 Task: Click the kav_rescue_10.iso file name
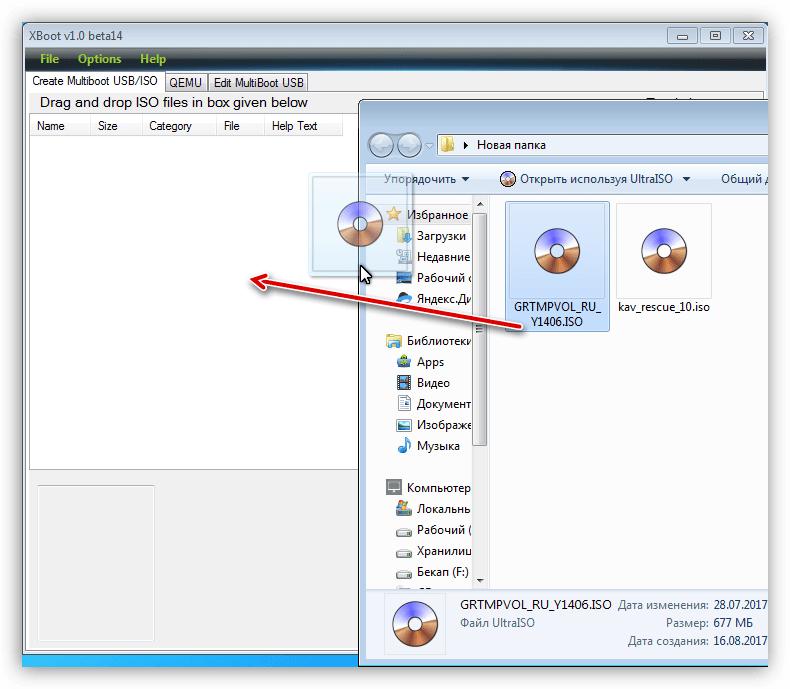click(x=664, y=307)
